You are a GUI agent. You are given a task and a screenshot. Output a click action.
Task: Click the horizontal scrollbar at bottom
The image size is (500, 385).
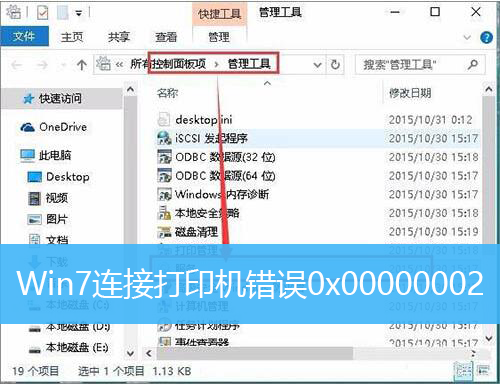[x=255, y=353]
